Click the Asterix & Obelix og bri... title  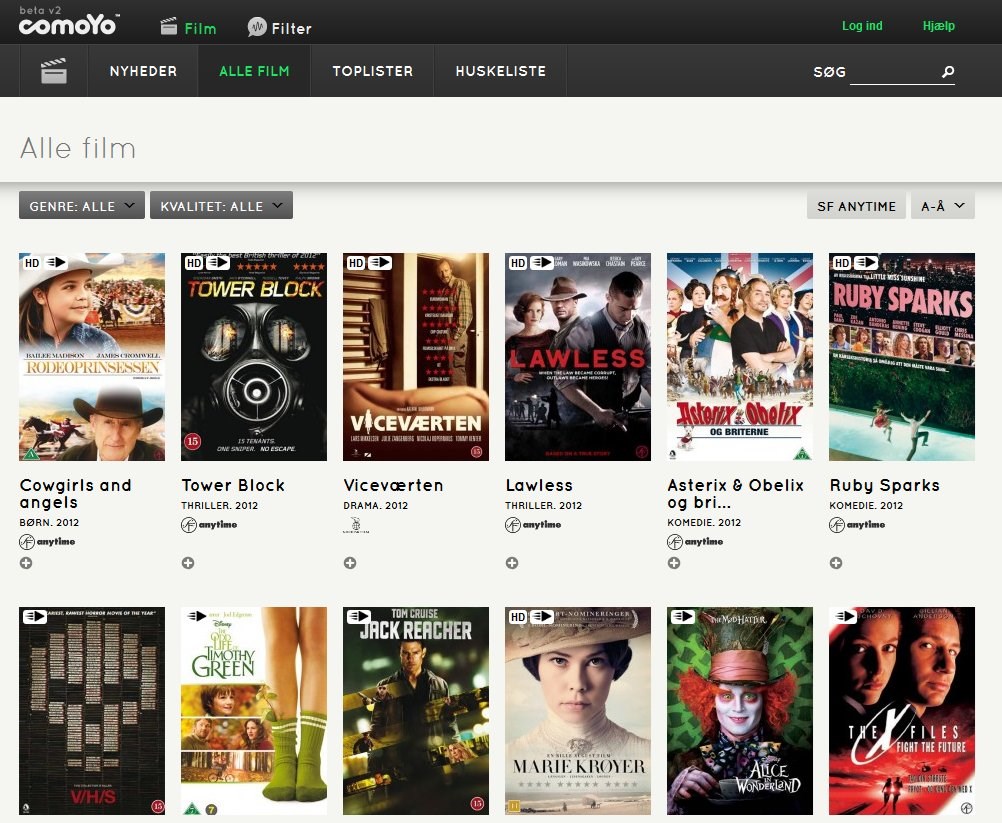click(x=736, y=493)
